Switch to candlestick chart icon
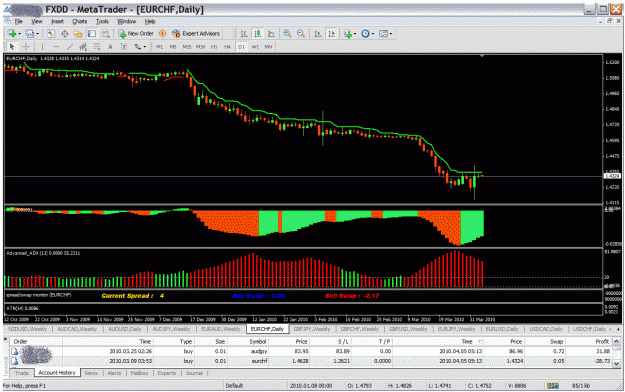625x392 pixels. pyautogui.click(x=257, y=34)
